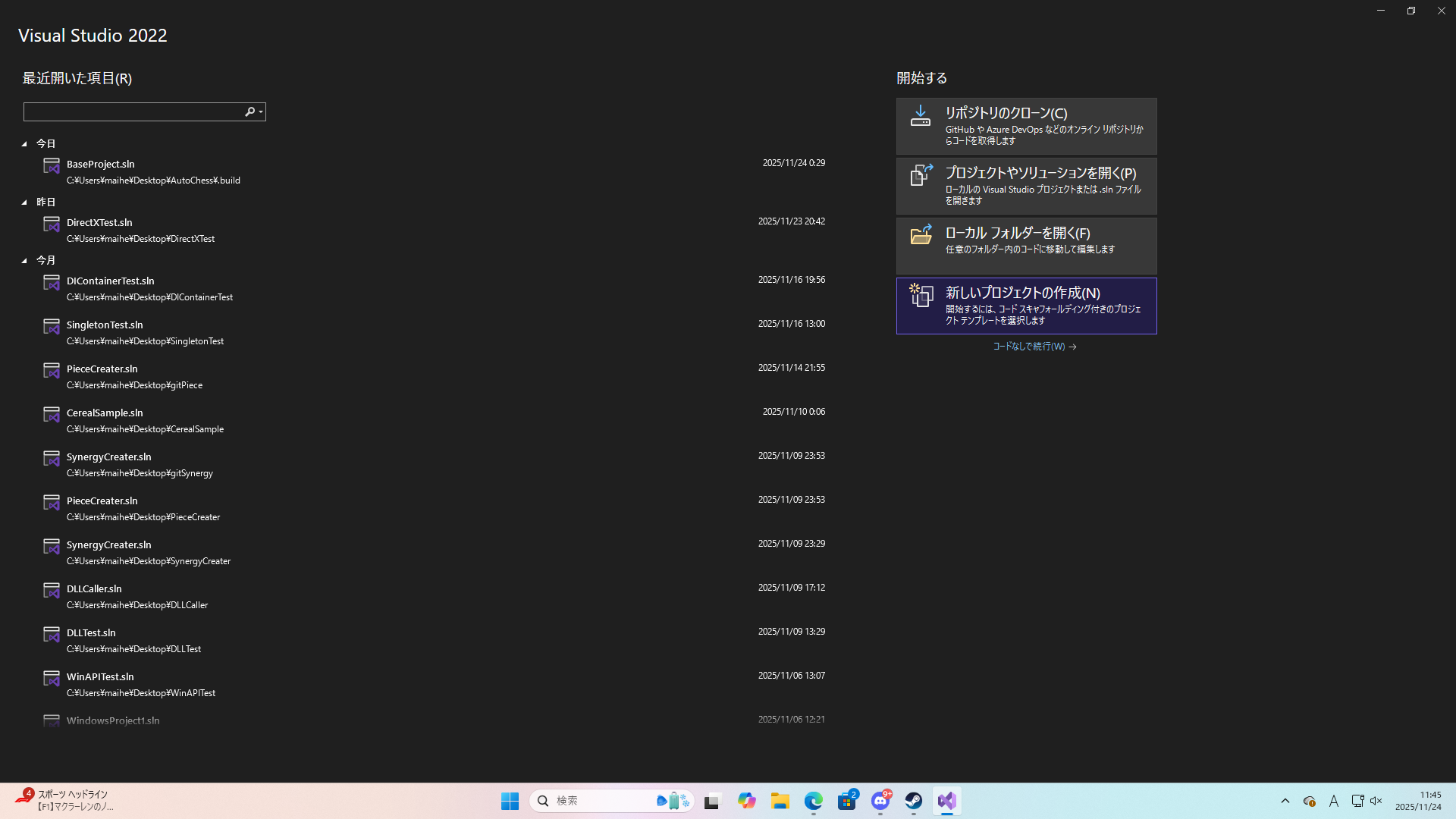Collapse the 今日 group
1456x819 pixels.
tap(24, 144)
